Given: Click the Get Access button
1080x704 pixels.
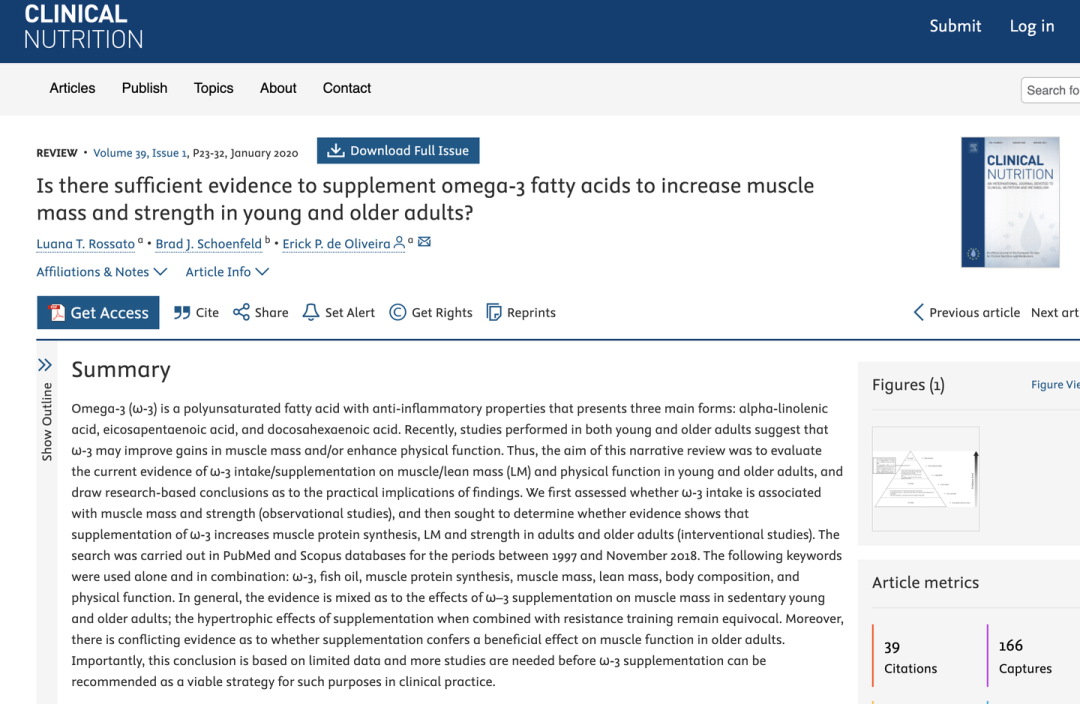Looking at the screenshot, I should point(98,313).
